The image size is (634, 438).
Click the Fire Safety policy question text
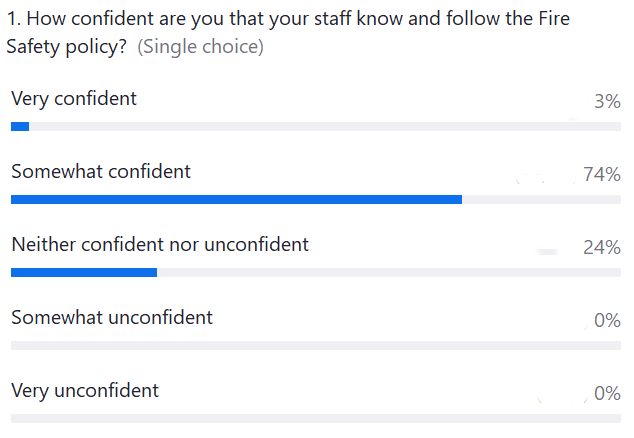[x=288, y=32]
